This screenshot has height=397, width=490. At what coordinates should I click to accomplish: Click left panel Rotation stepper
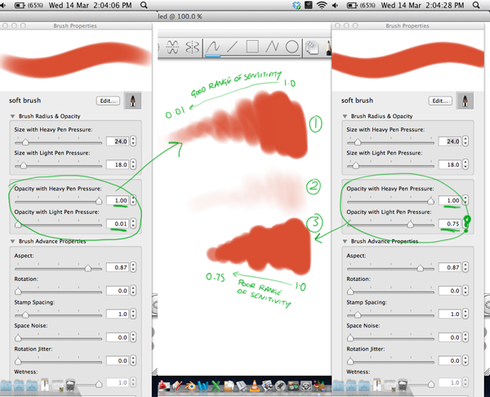click(133, 291)
